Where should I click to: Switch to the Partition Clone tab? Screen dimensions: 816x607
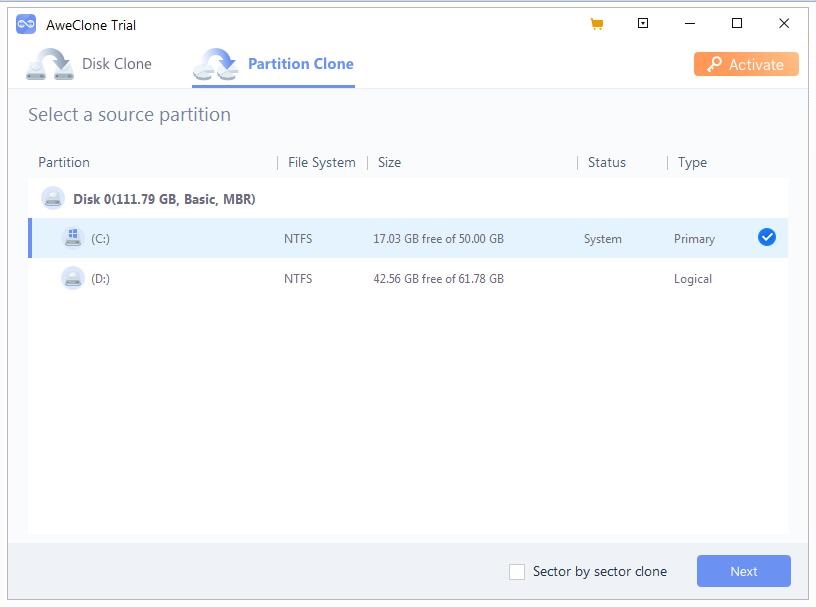click(273, 65)
